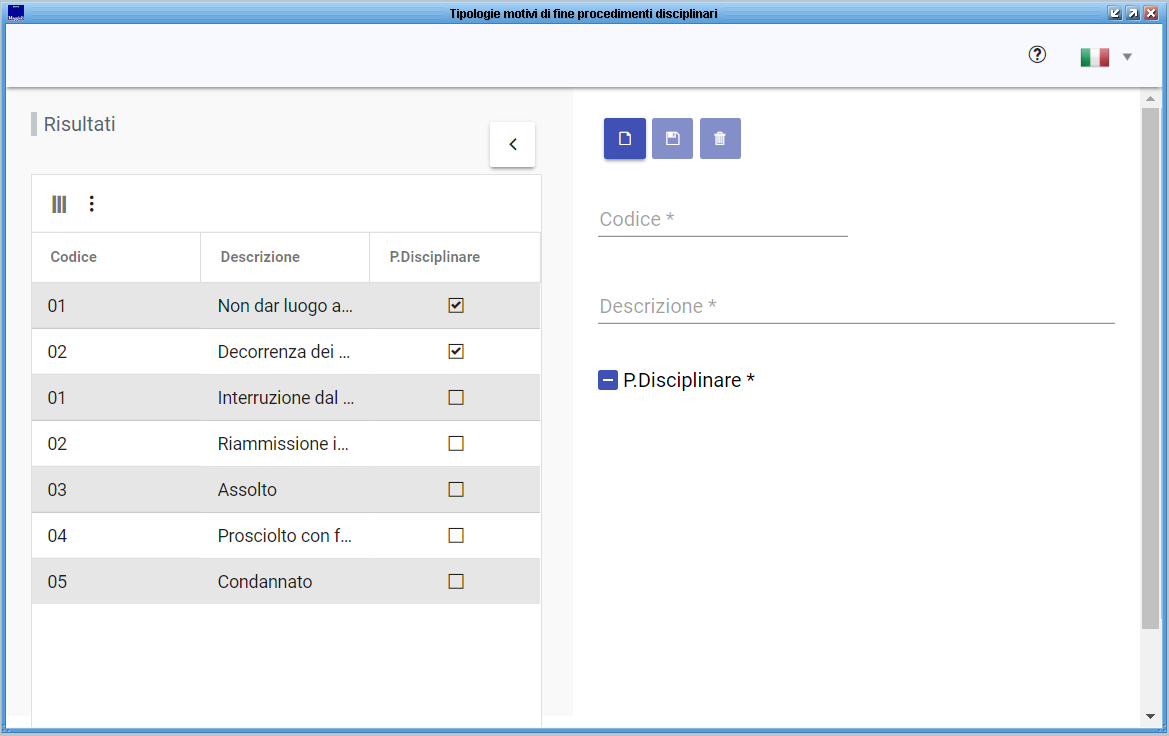Click the column chooser bars icon
Image resolution: width=1169 pixels, height=736 pixels.
click(x=60, y=204)
